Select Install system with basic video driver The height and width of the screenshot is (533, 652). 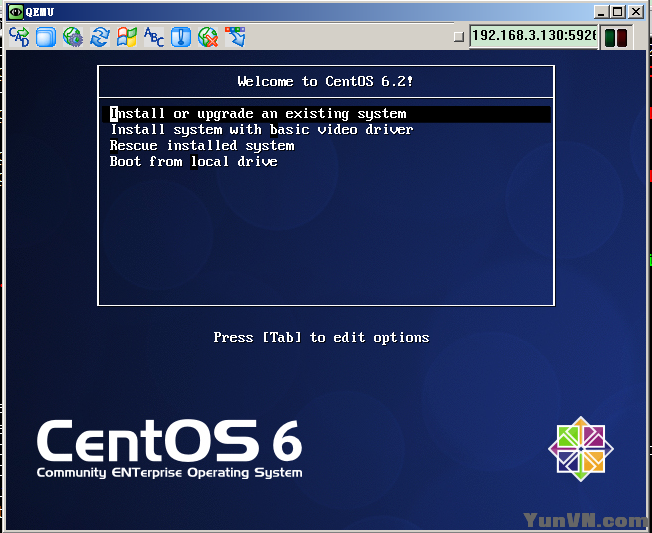pyautogui.click(x=326, y=130)
